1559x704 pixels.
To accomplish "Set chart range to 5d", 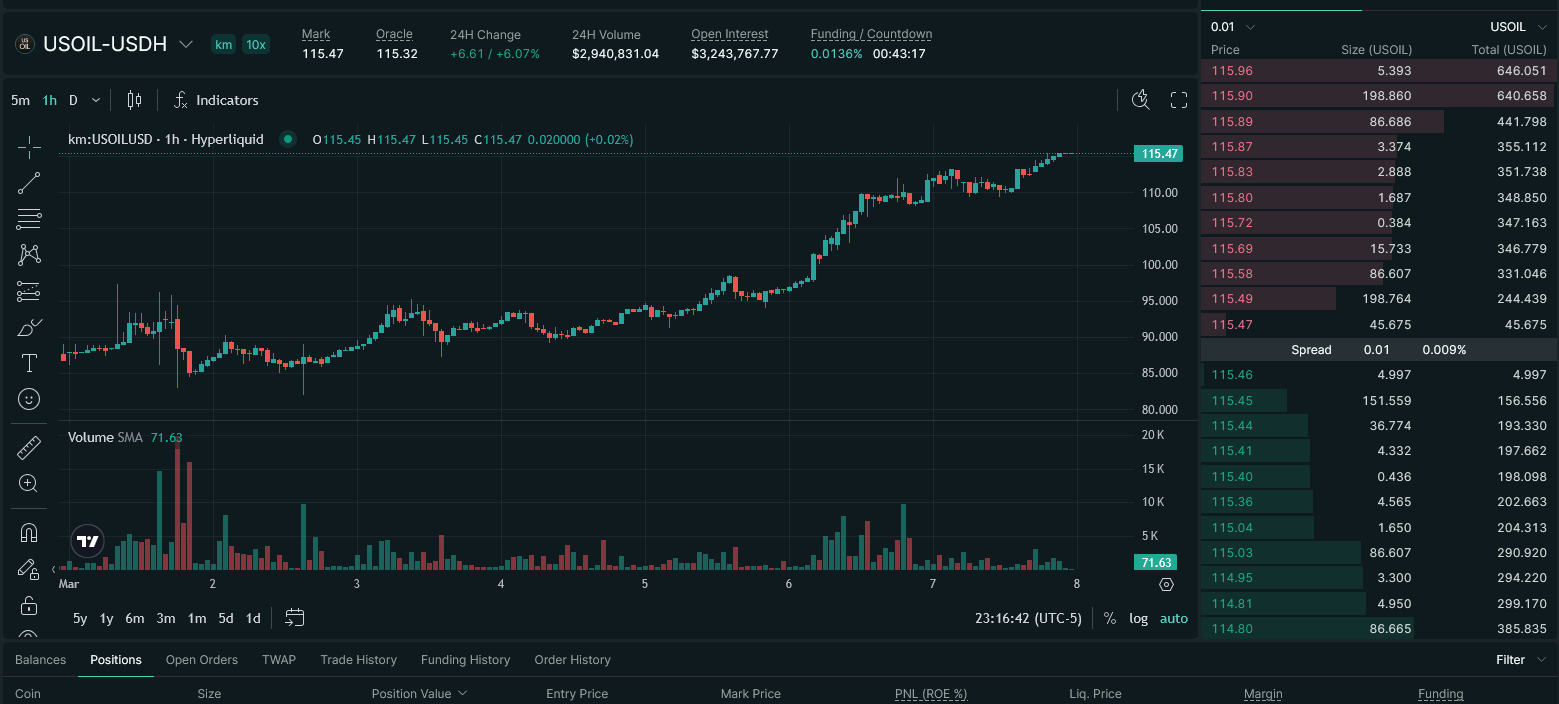I will coord(226,618).
